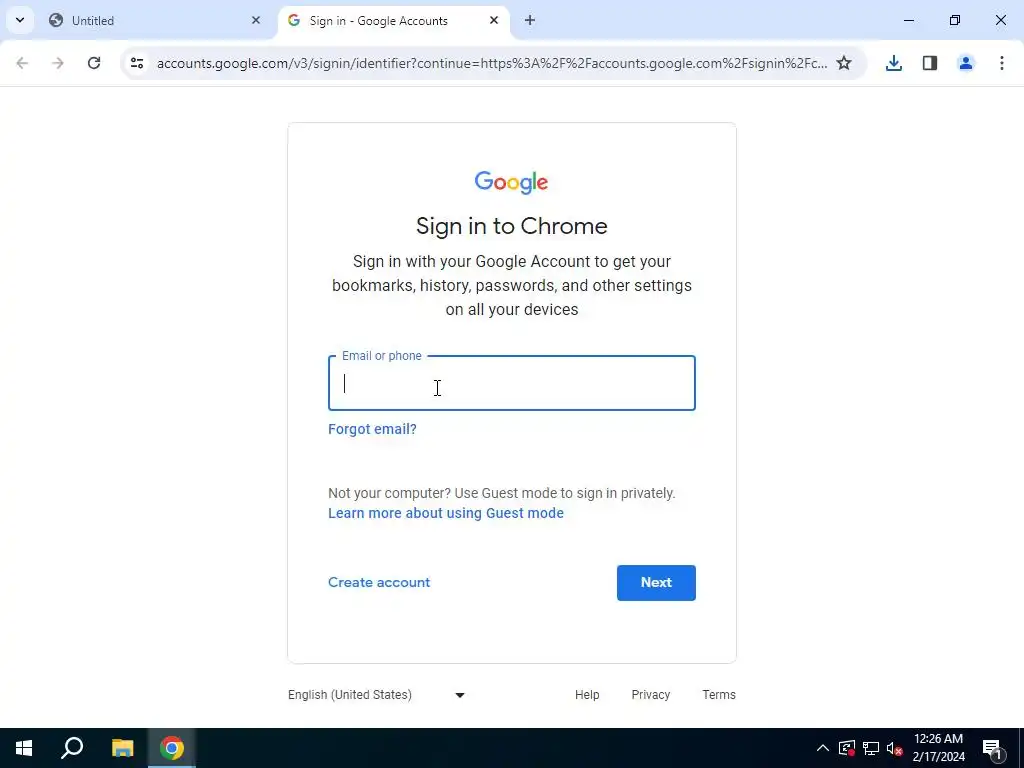Open the Chrome profile avatar icon
The height and width of the screenshot is (768, 1024).
point(966,63)
